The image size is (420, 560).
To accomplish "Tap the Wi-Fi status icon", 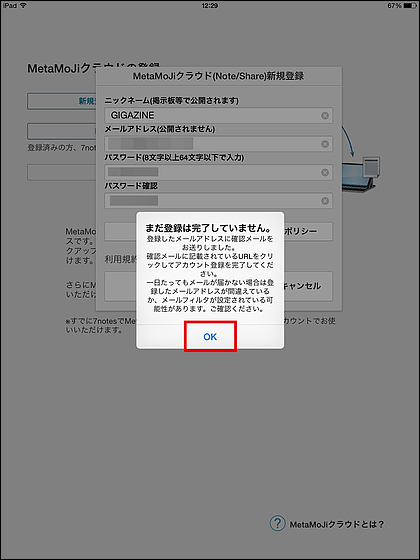I will click(23, 6).
